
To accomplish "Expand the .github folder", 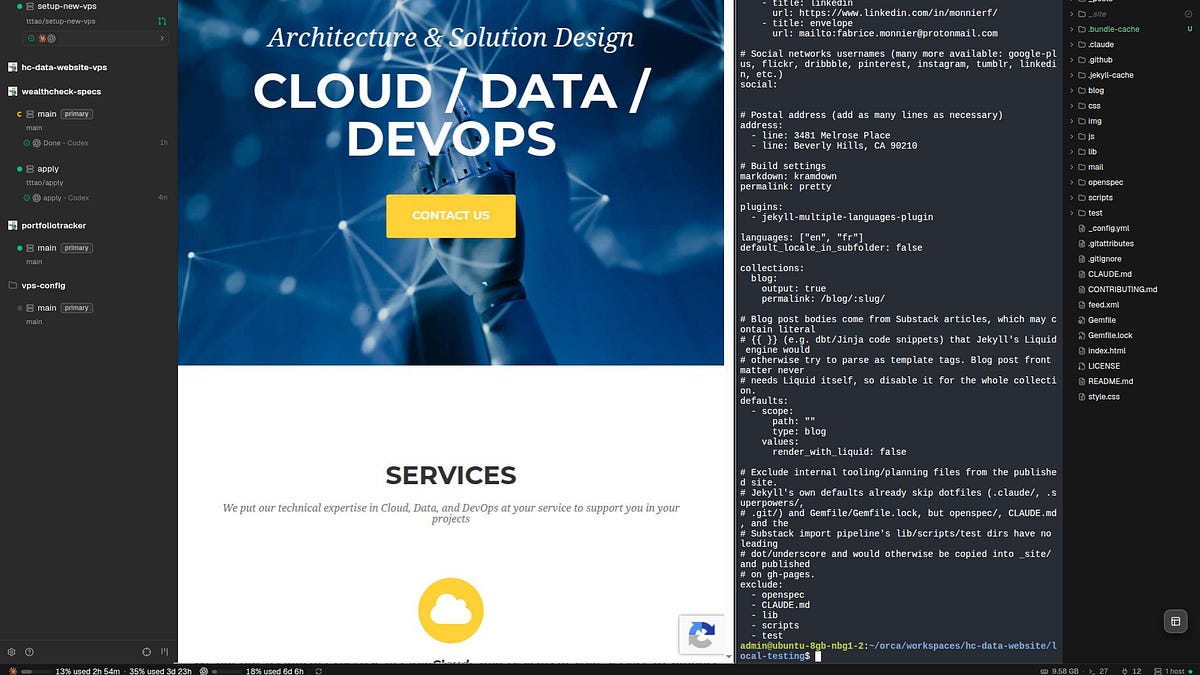I will click(1071, 60).
